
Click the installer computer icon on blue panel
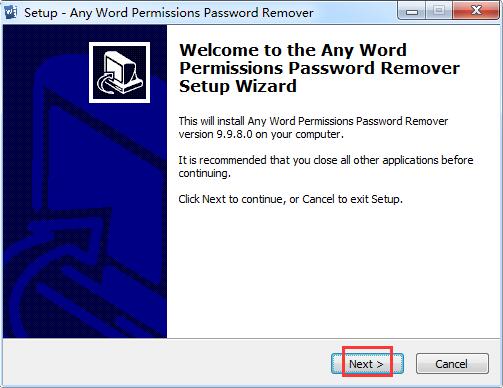pyautogui.click(x=119, y=72)
